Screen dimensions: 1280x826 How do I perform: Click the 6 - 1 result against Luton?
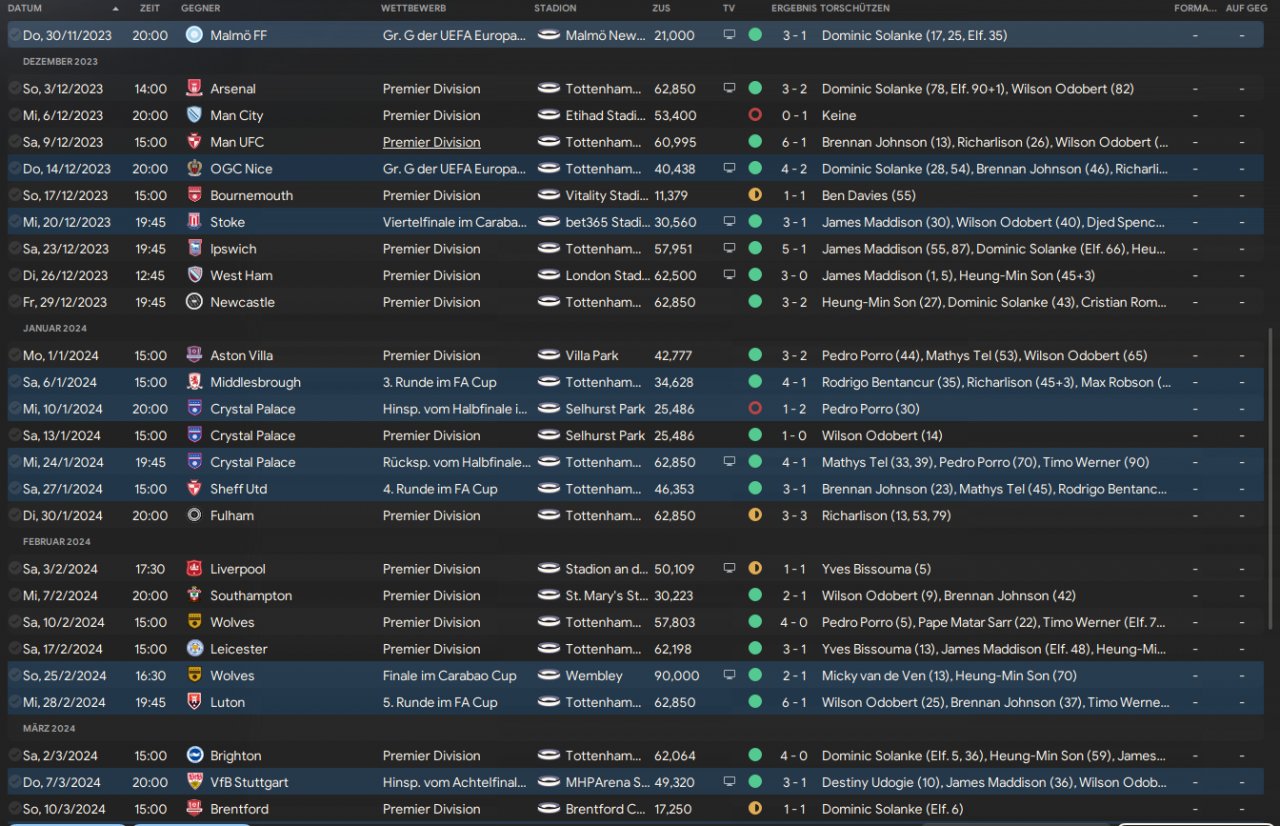click(x=795, y=702)
